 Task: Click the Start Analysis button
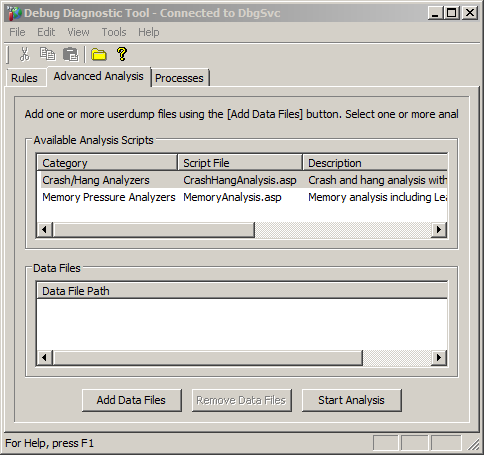click(x=351, y=400)
